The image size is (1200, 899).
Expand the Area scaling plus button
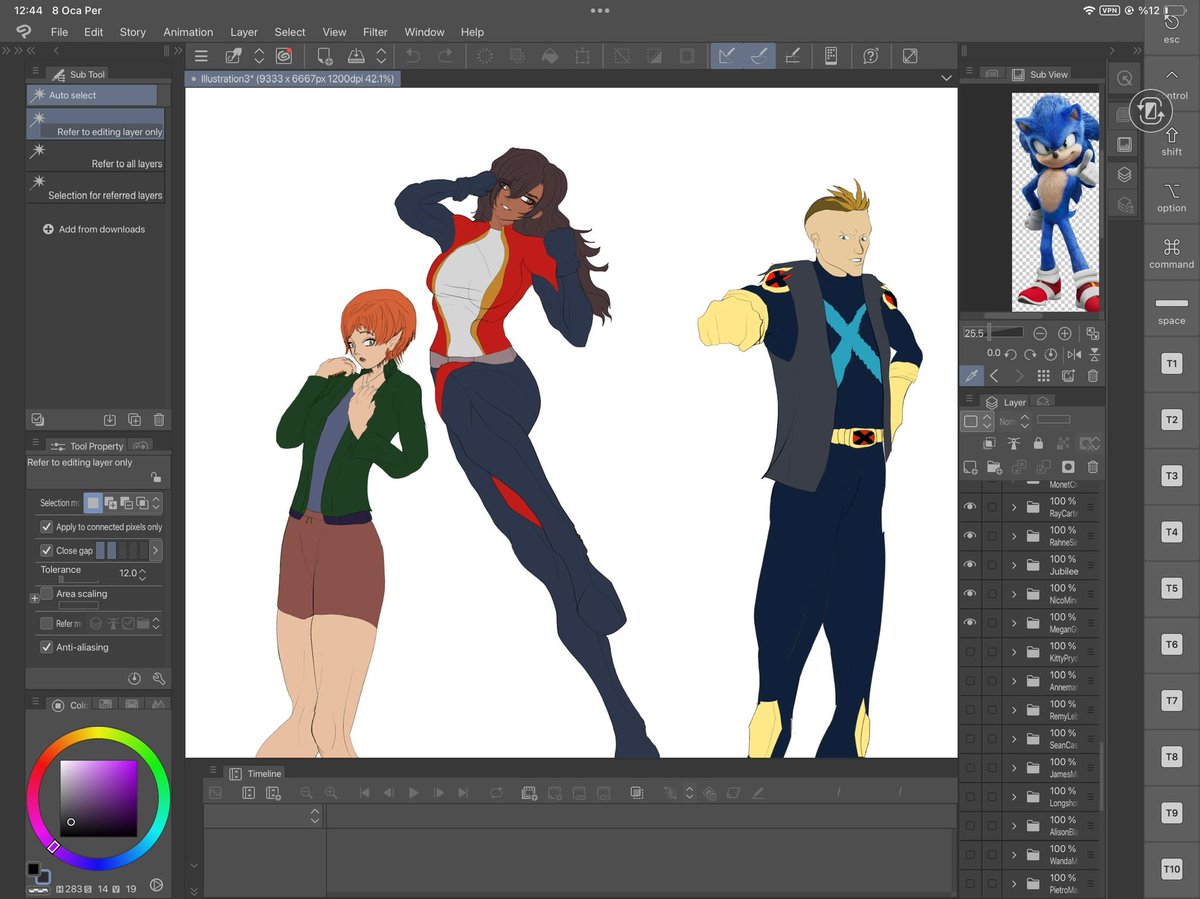[35, 598]
